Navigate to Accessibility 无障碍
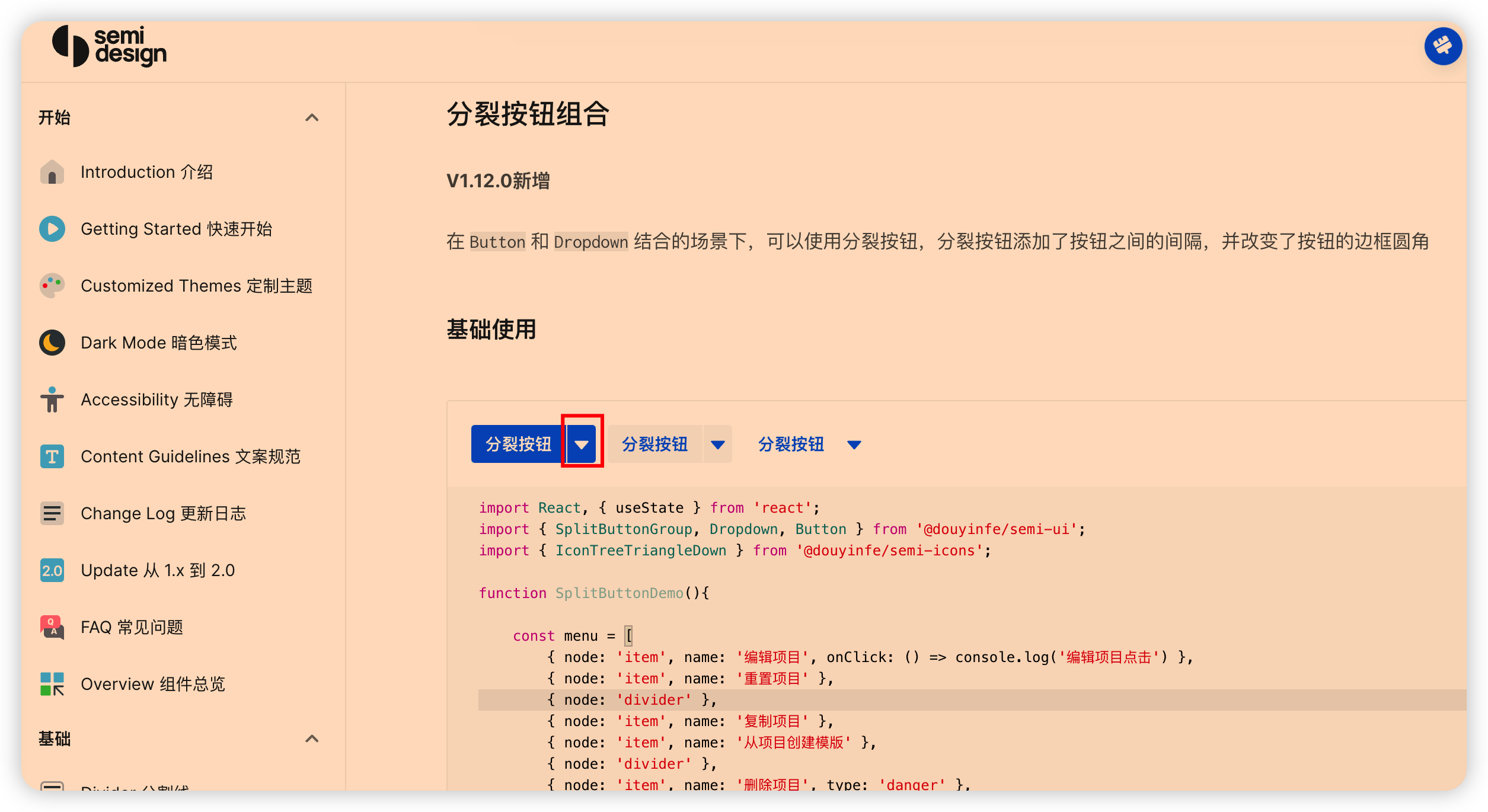 pyautogui.click(x=157, y=399)
